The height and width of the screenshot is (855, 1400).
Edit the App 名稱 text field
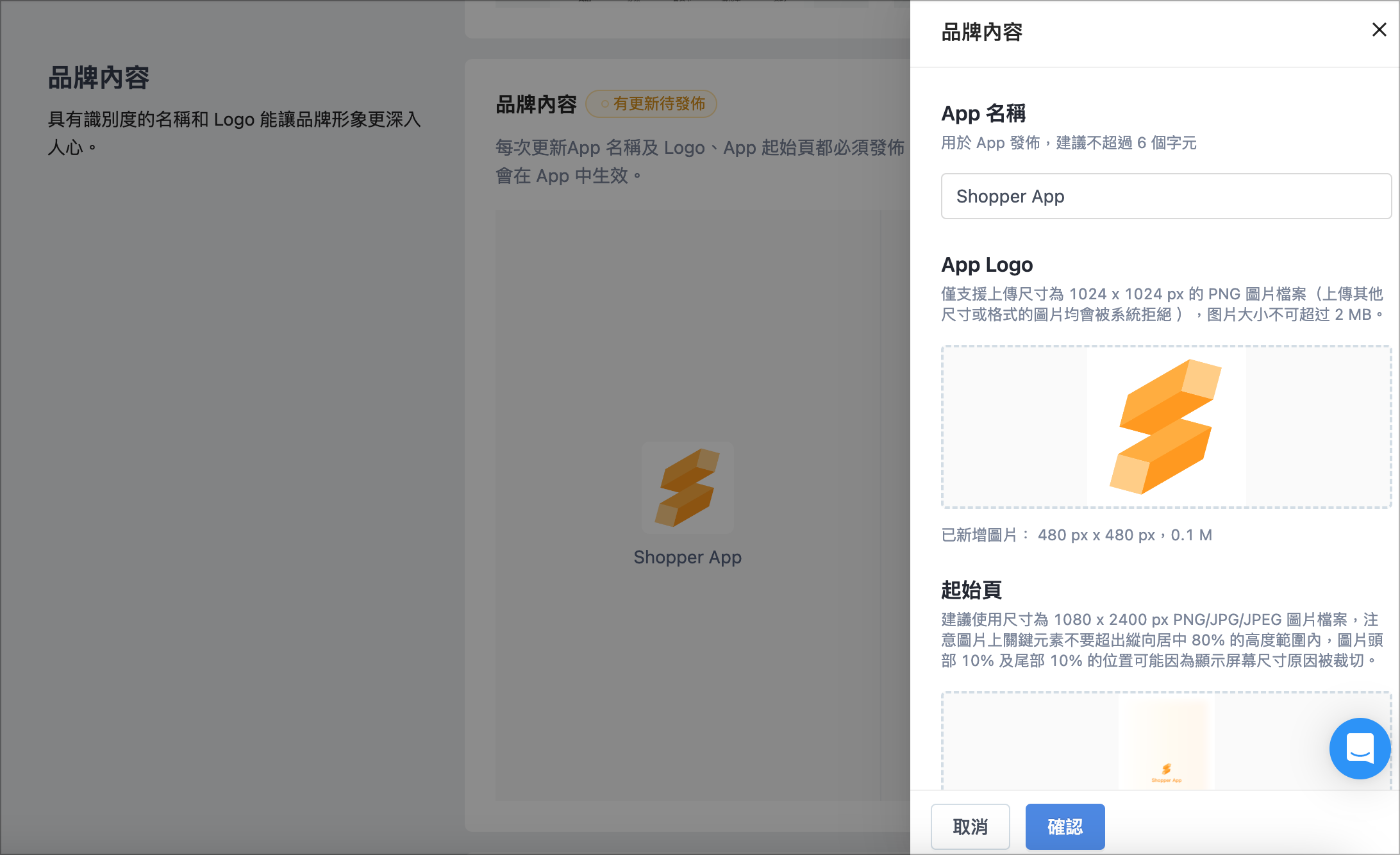click(1165, 196)
